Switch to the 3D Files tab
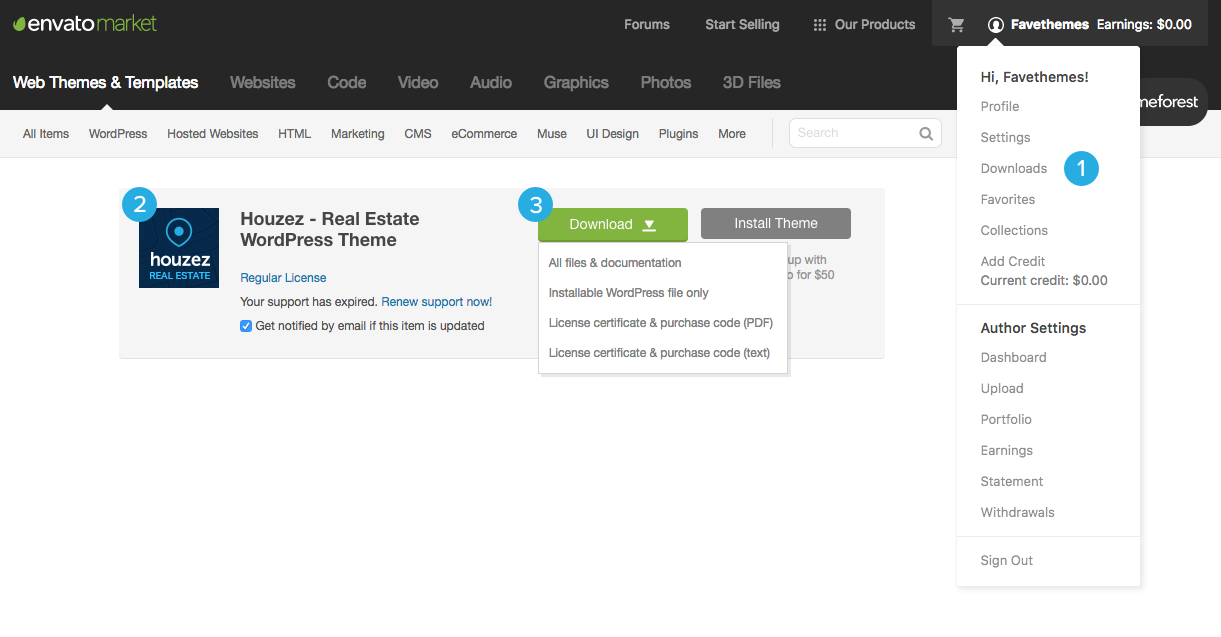The height and width of the screenshot is (637, 1221). point(752,82)
